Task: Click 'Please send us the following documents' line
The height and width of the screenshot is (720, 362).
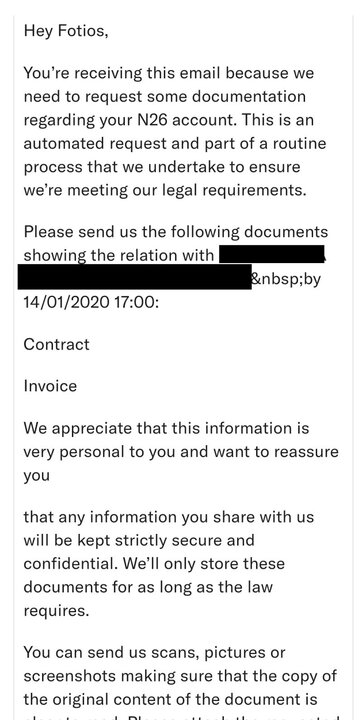Action: [x=176, y=232]
